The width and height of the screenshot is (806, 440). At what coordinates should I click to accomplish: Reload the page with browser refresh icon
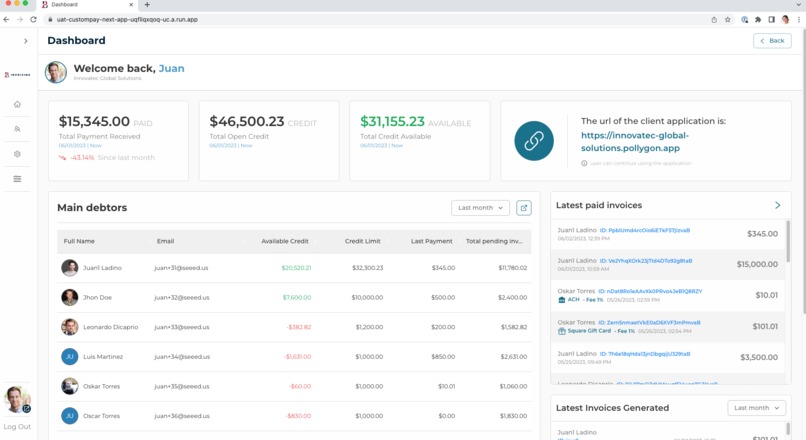point(33,20)
